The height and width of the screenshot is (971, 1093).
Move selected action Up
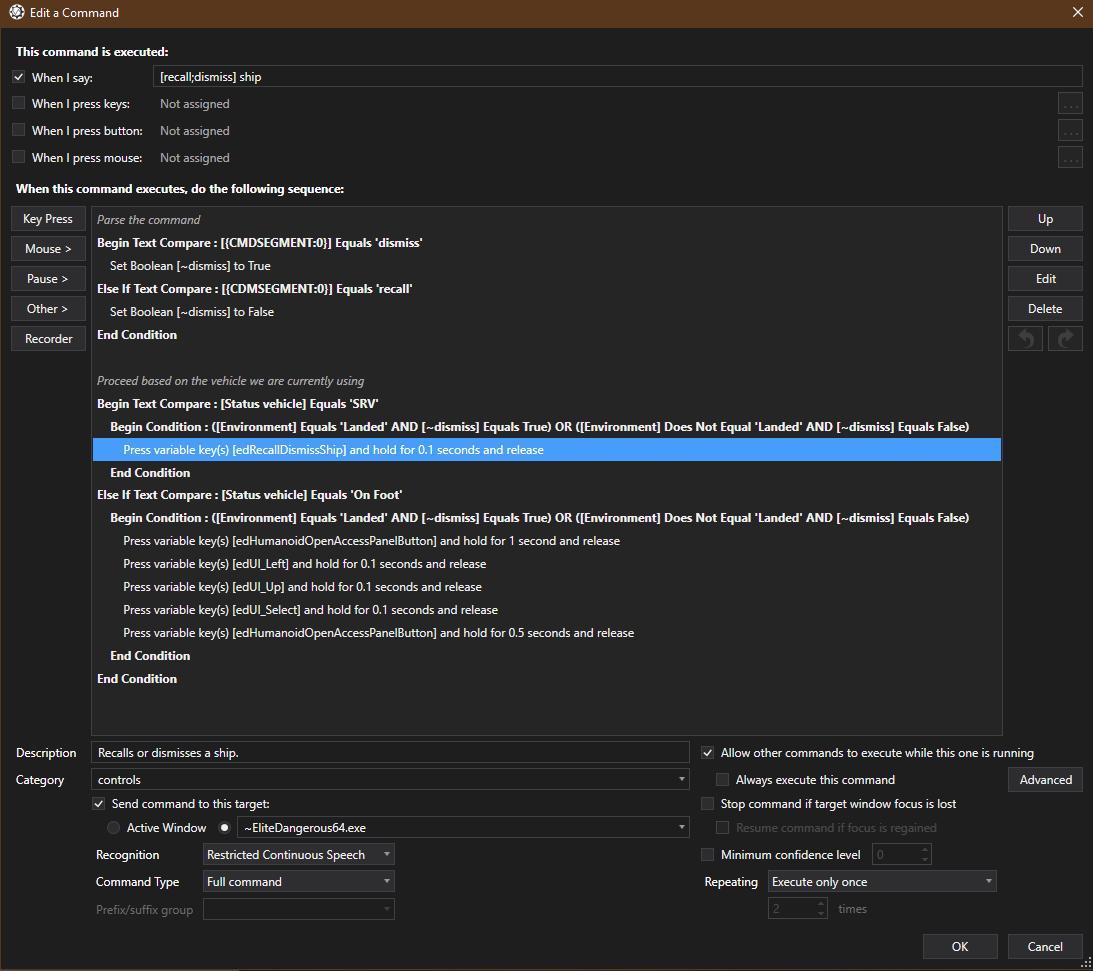click(x=1045, y=219)
